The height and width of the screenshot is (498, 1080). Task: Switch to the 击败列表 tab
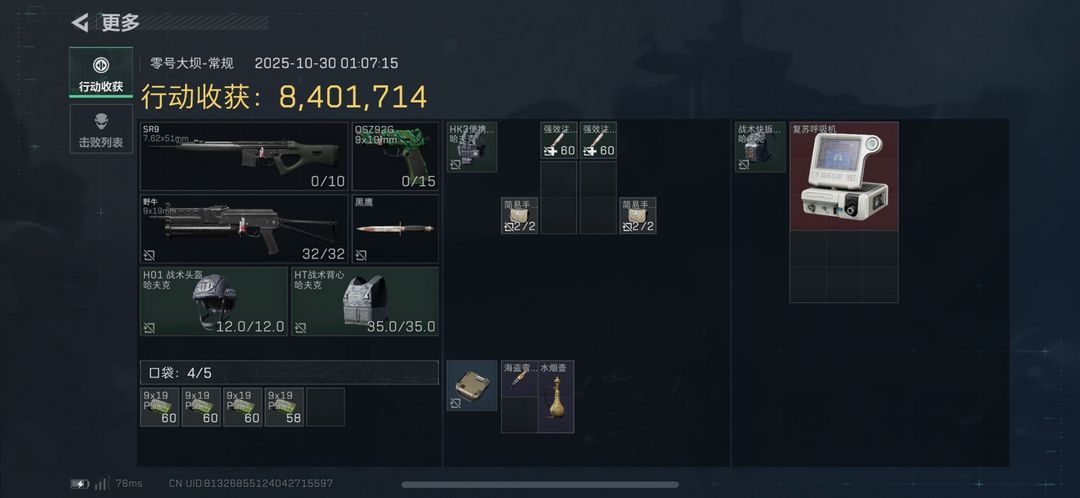tap(101, 129)
